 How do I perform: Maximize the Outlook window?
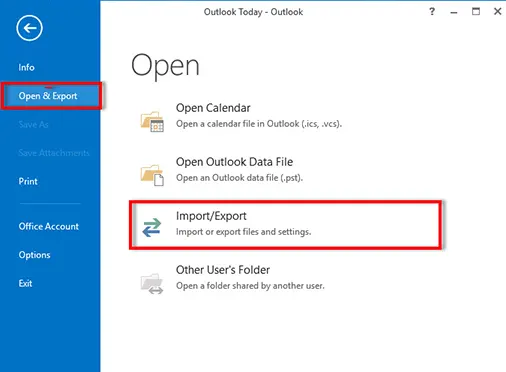(x=476, y=12)
